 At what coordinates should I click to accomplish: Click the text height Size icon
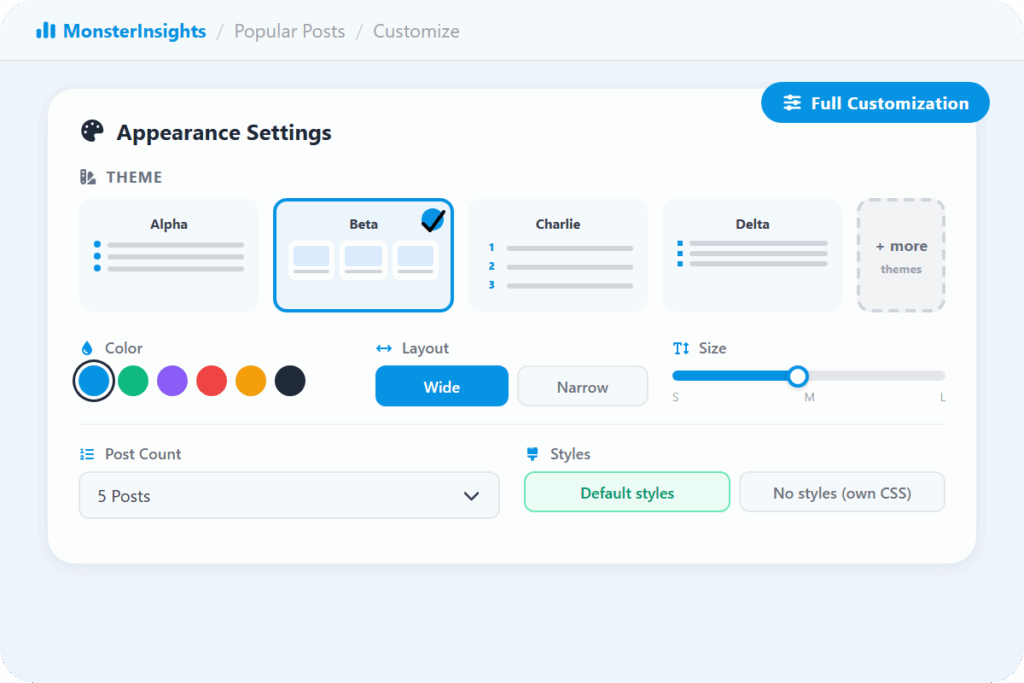pos(681,348)
